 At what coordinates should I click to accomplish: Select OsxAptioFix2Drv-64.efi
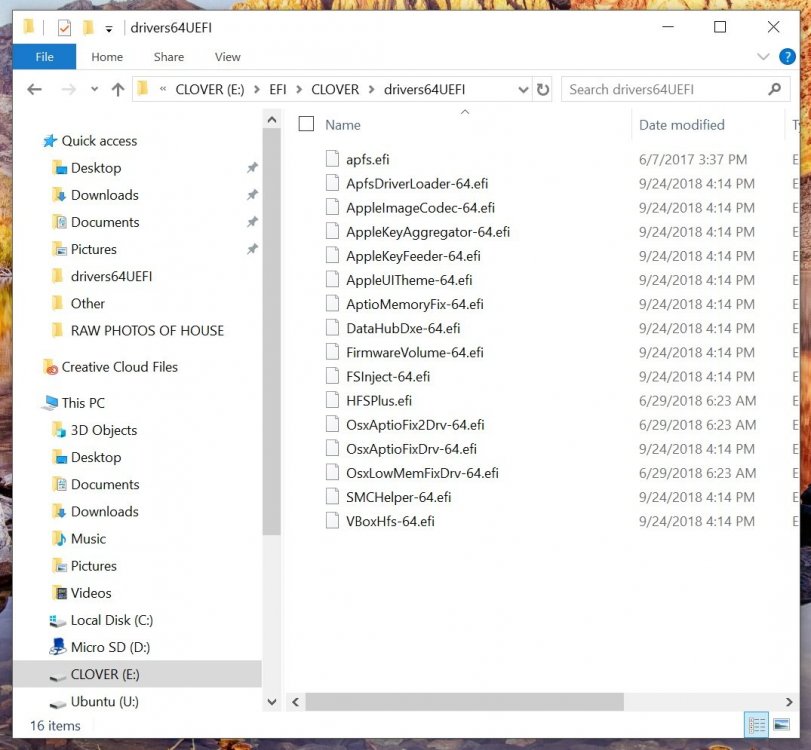click(x=415, y=425)
